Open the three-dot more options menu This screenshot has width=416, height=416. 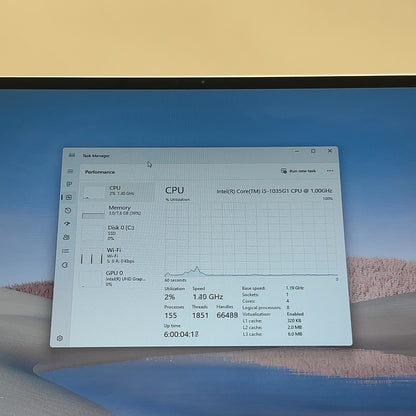click(330, 171)
